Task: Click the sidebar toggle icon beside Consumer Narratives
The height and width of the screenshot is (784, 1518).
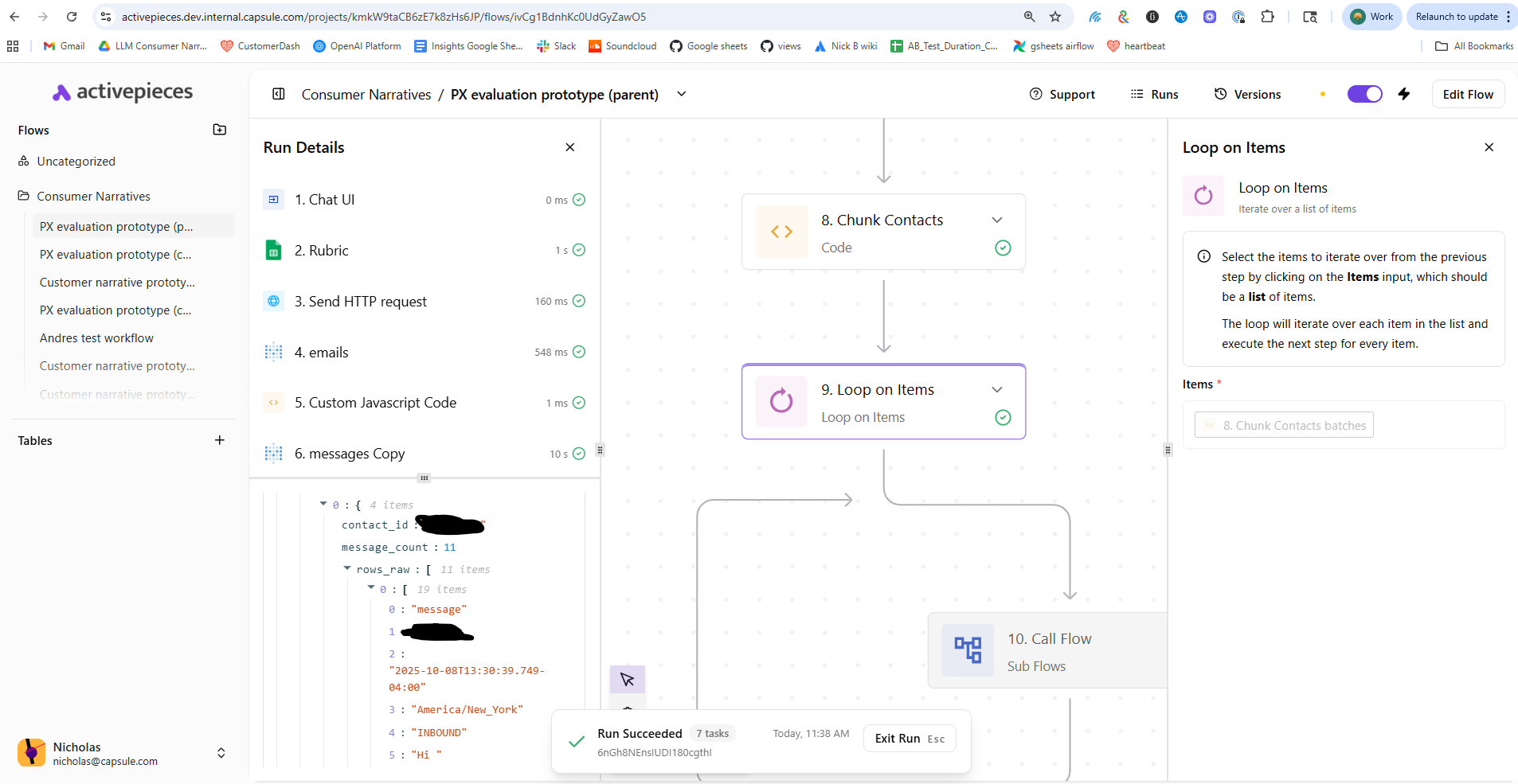Action: click(279, 94)
